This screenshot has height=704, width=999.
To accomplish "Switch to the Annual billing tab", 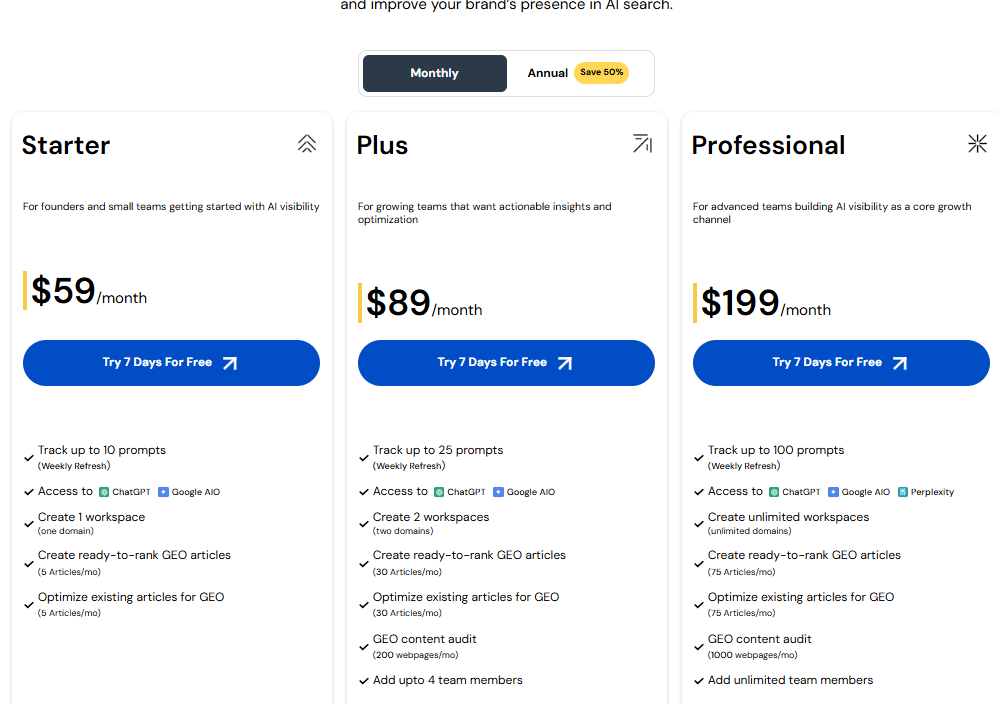I will [x=548, y=72].
